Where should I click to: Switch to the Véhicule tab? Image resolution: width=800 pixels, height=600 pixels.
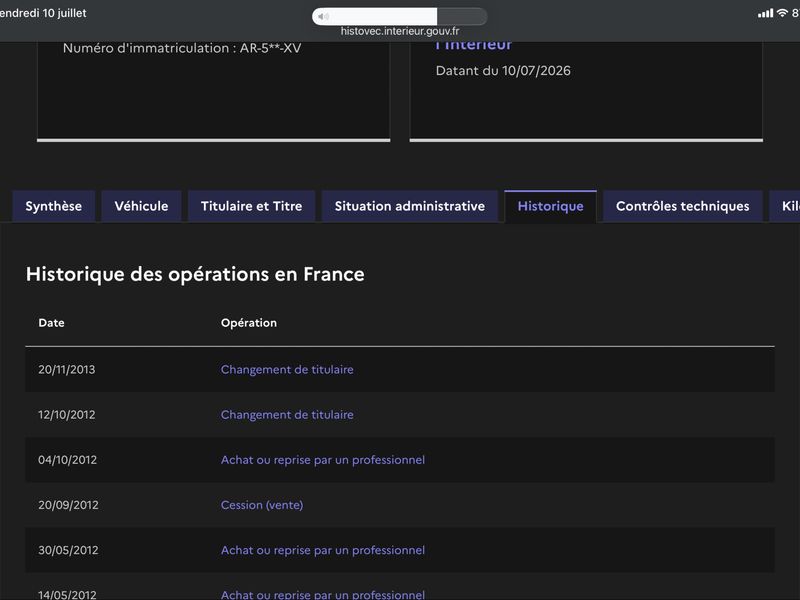[x=141, y=206]
